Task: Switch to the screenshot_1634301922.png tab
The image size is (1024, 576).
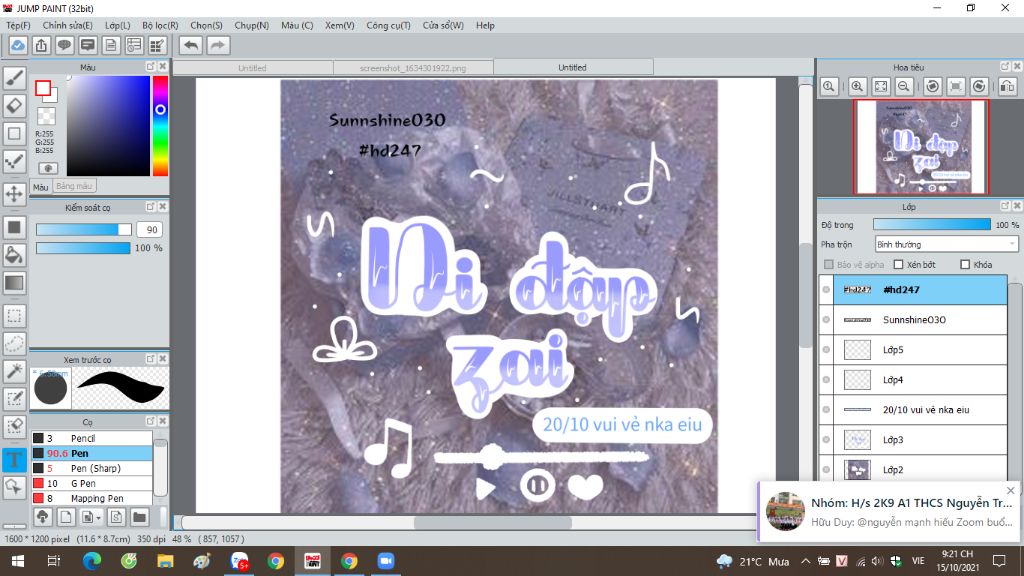Action: (413, 67)
